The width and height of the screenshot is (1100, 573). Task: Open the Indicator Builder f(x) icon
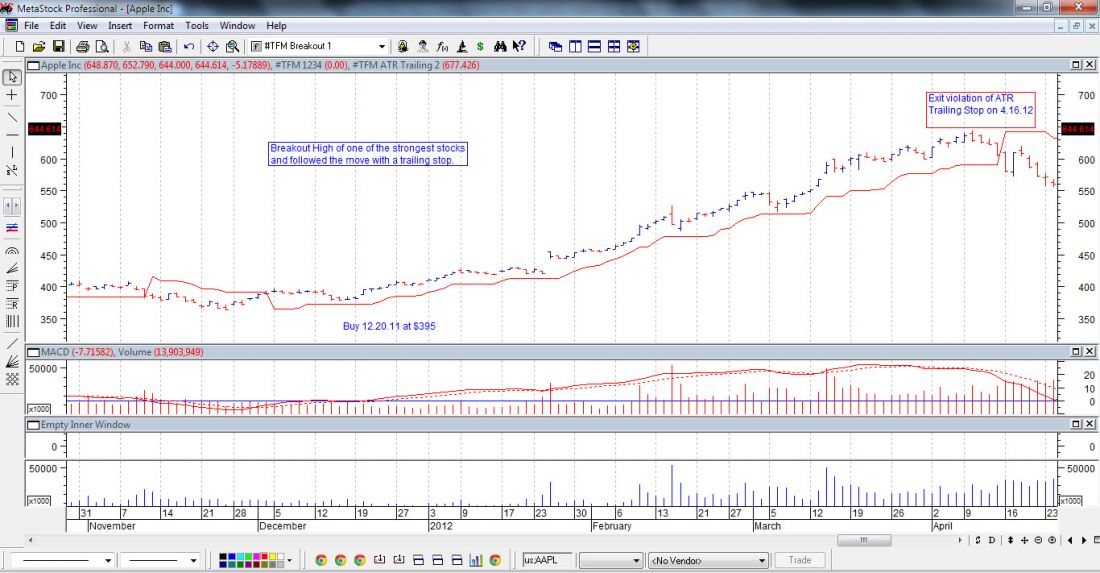[x=442, y=46]
